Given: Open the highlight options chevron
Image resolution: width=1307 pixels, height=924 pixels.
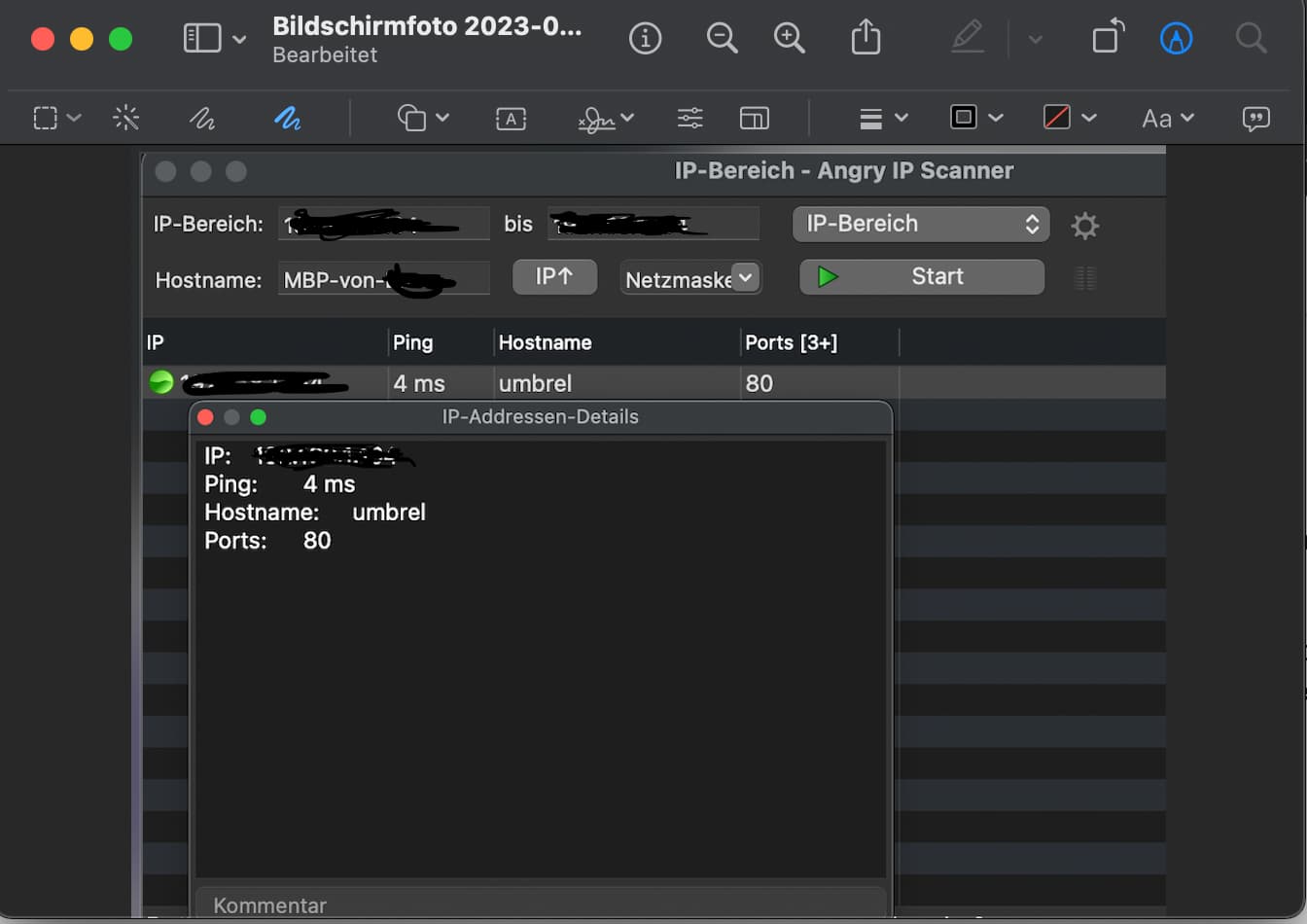Looking at the screenshot, I should pyautogui.click(x=1035, y=40).
